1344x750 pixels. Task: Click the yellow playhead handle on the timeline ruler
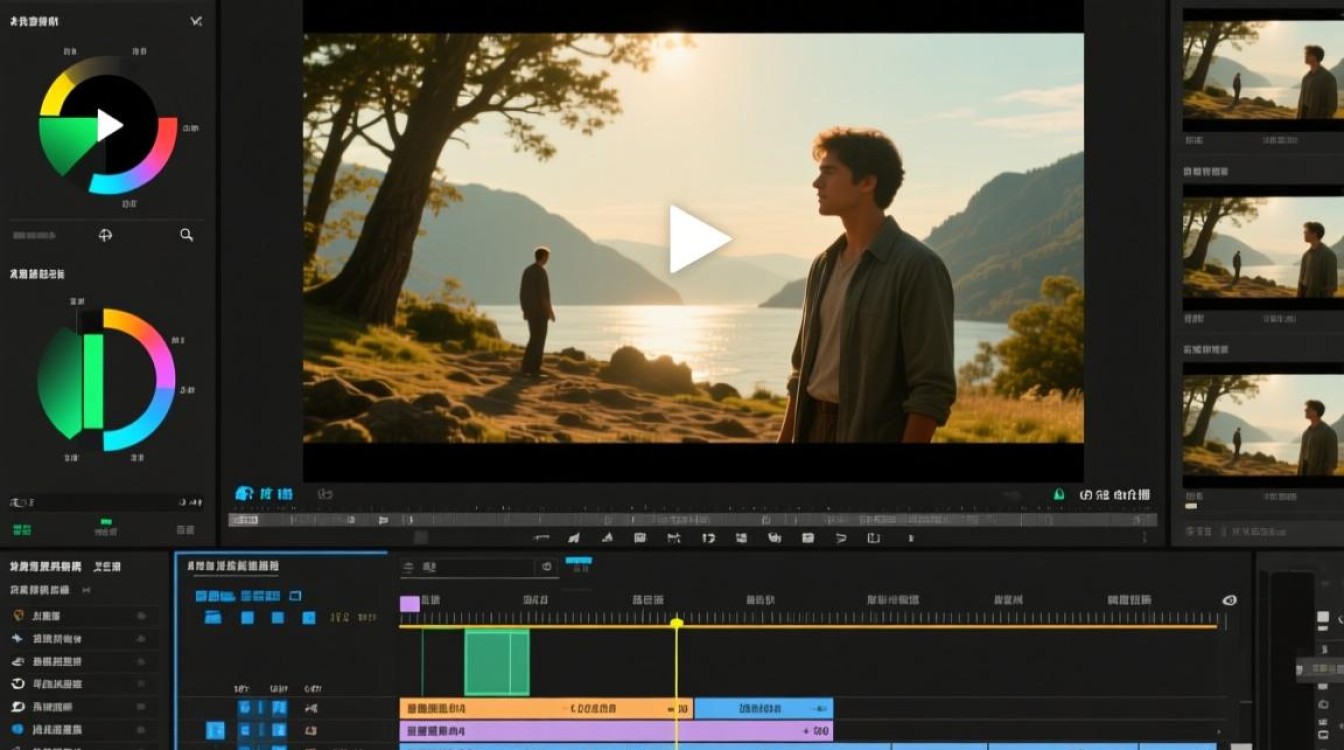676,623
